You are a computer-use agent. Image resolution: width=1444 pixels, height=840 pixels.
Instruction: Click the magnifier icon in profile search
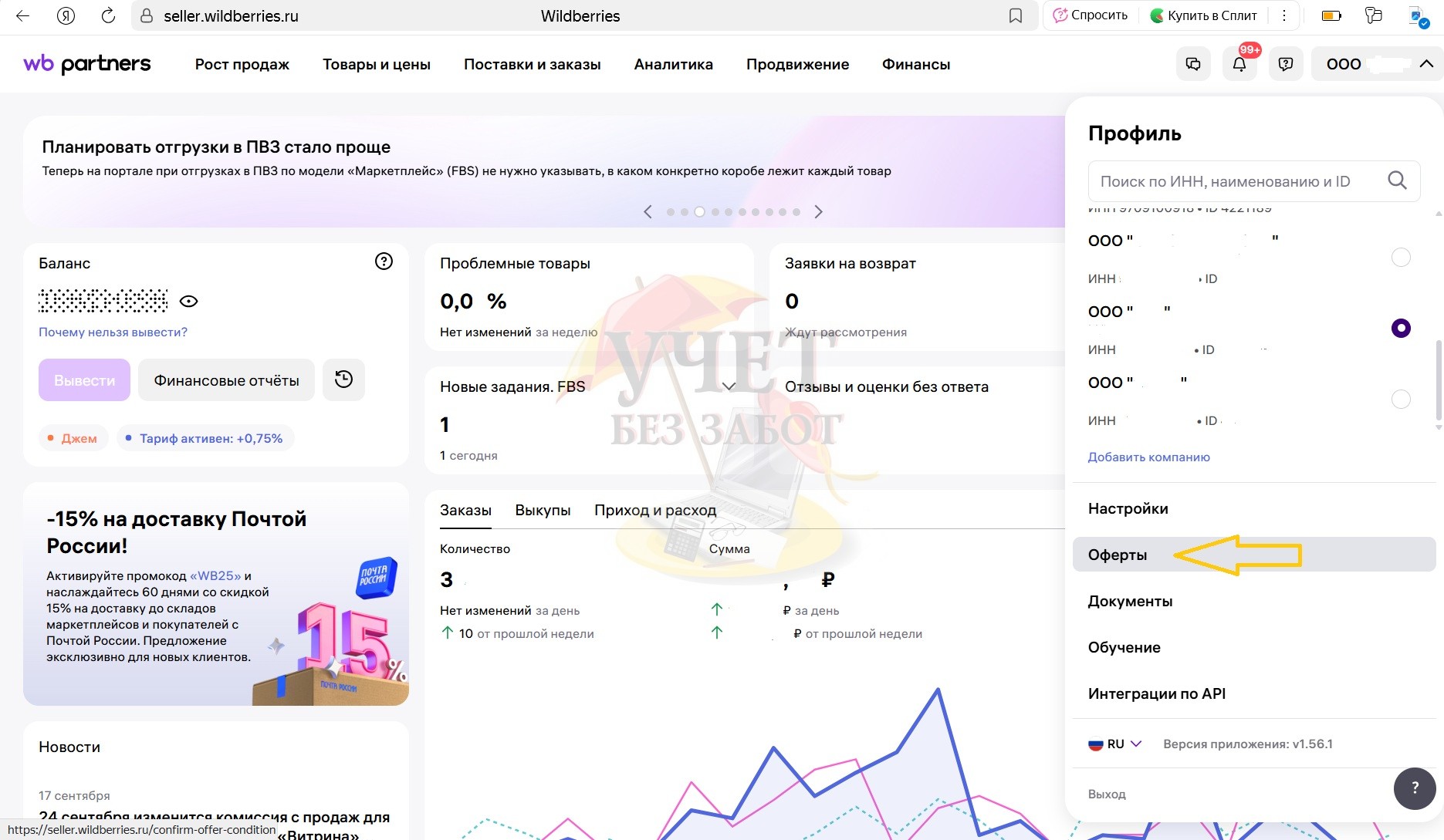[1397, 180]
